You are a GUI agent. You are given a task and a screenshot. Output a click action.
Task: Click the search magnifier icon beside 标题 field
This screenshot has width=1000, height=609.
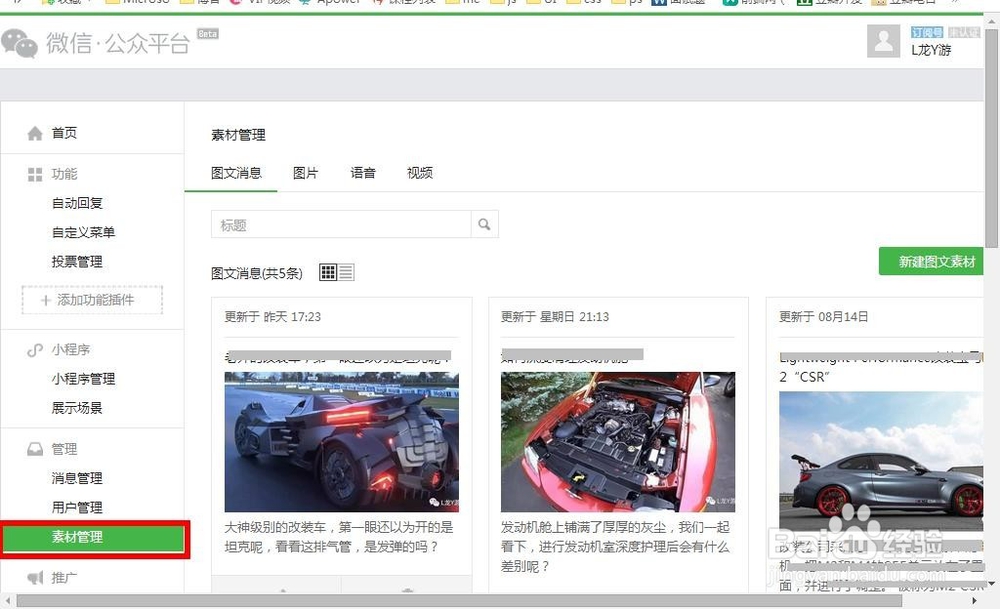pyautogui.click(x=485, y=224)
